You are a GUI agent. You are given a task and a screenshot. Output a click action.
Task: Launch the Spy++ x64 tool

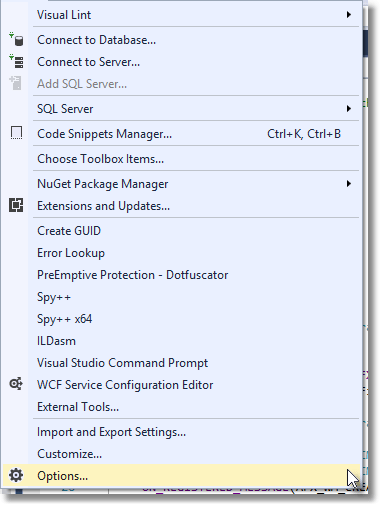181,319
